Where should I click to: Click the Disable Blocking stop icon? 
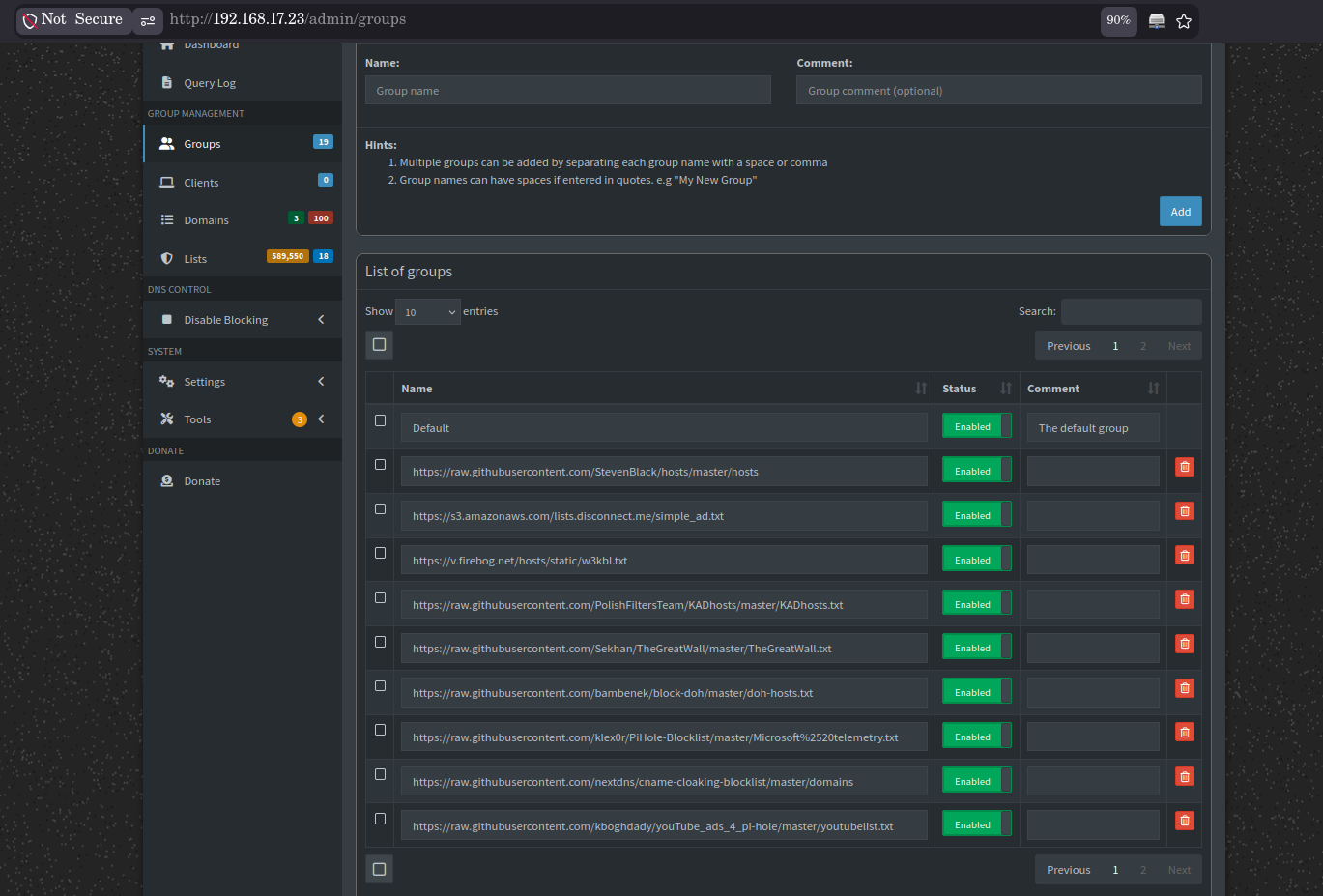167,320
